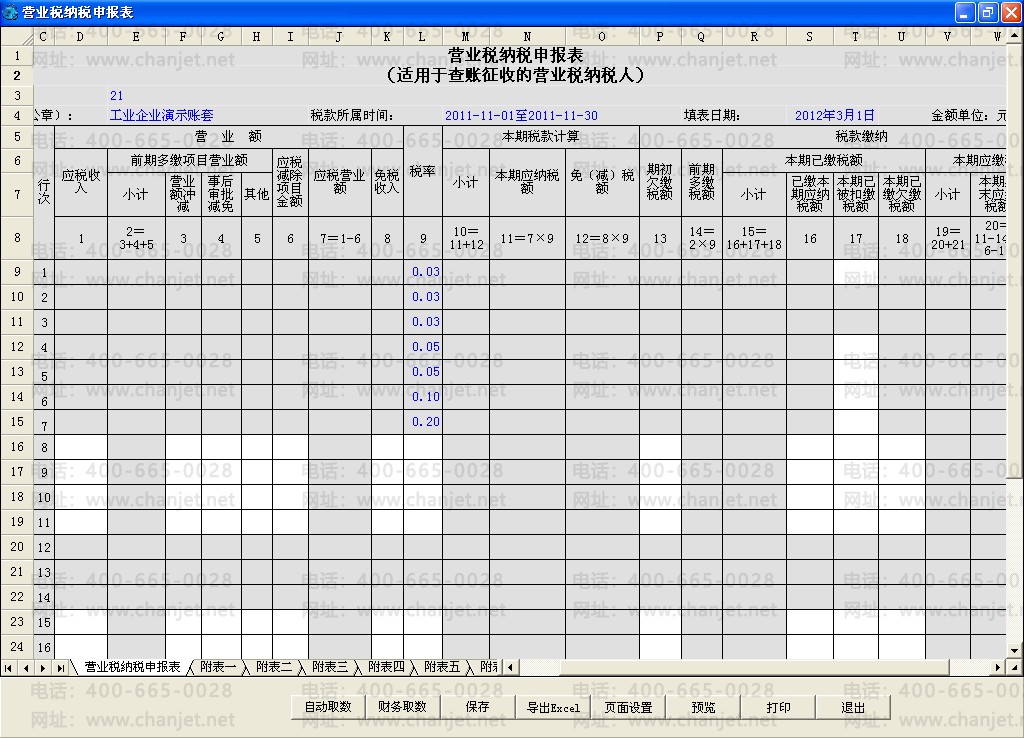Click the 本期已被扣缴税额 heading cell
The width and height of the screenshot is (1024, 738).
click(x=856, y=194)
